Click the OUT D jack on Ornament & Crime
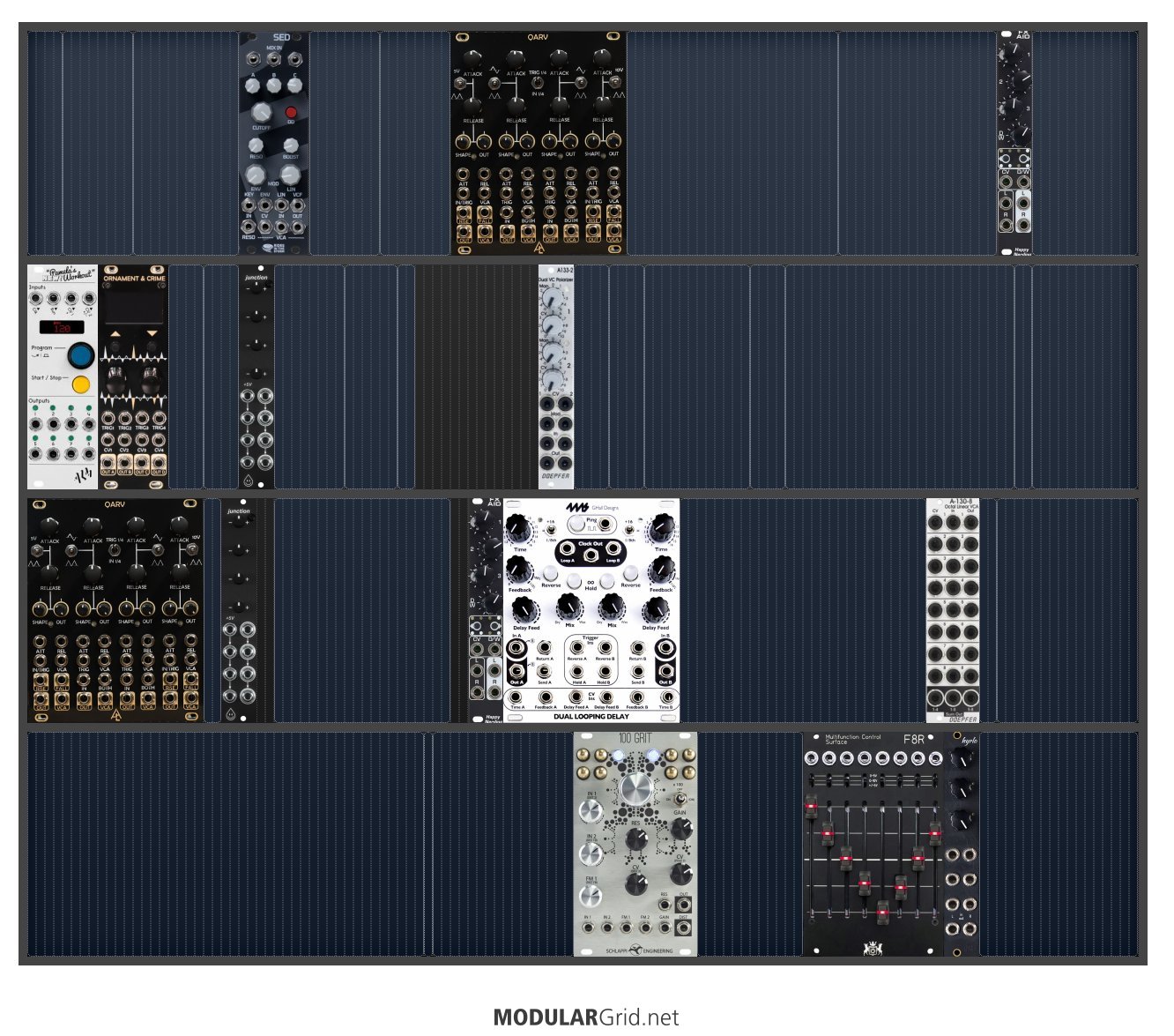This screenshot has height=1036, width=1174. (160, 463)
